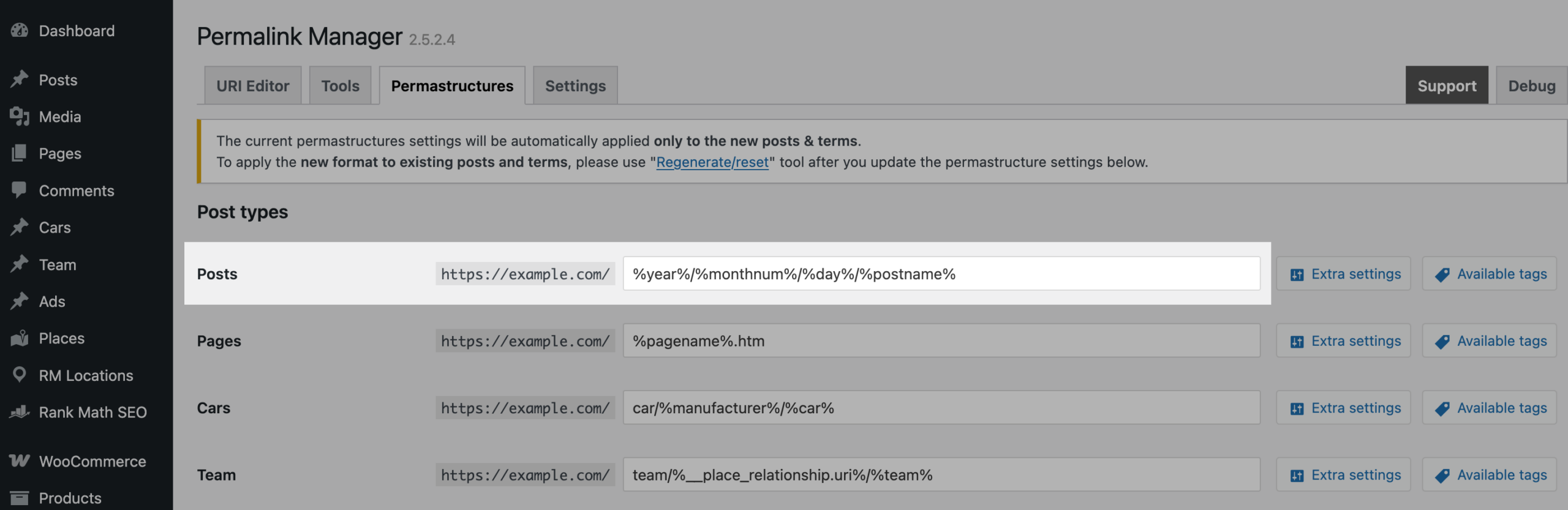Open the Regenerate/reset link

(712, 162)
